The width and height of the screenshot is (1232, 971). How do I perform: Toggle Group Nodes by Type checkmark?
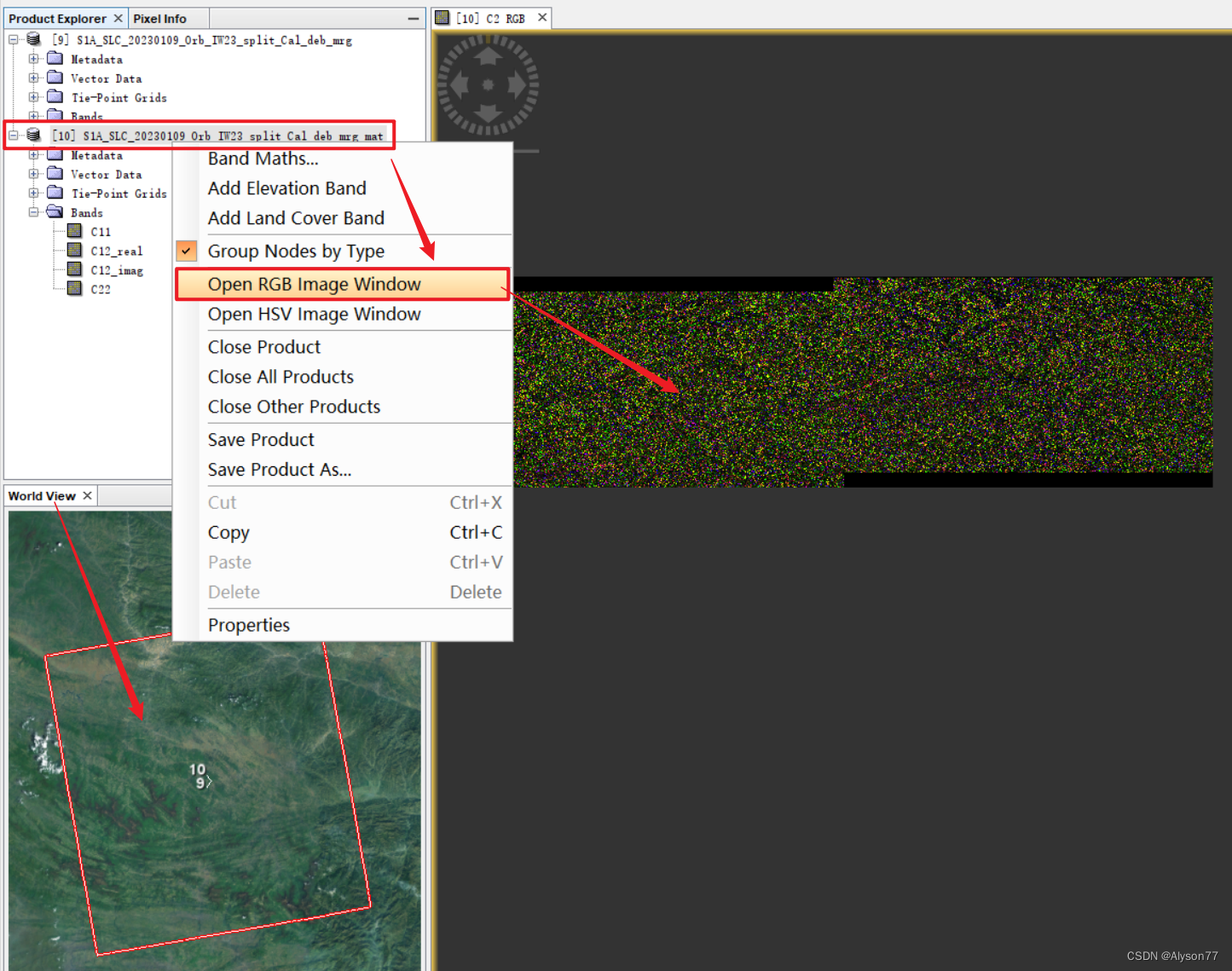[186, 251]
